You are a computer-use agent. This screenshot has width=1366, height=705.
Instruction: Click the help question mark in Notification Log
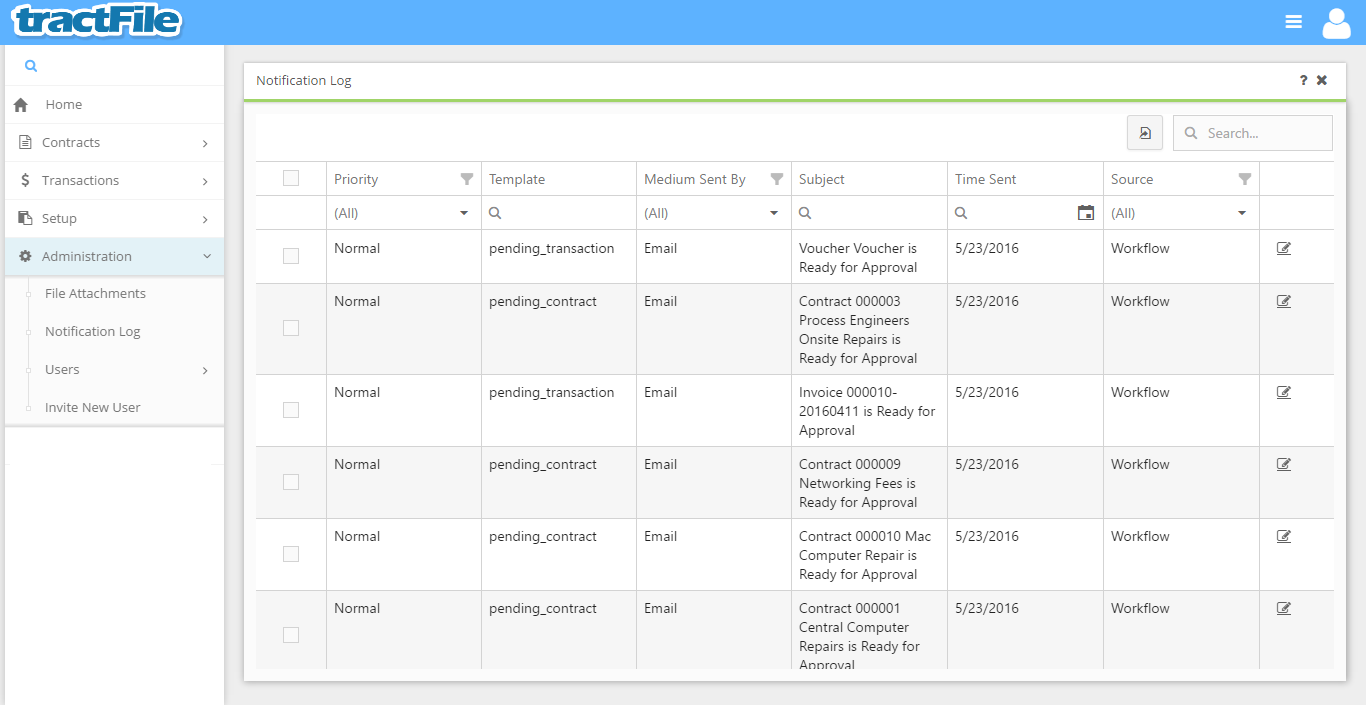tap(1303, 81)
